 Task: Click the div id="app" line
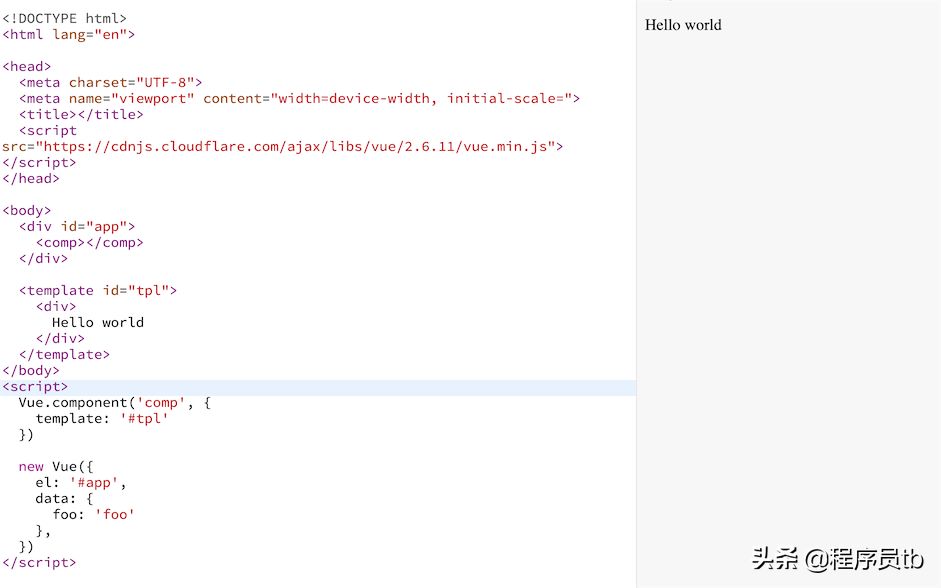[76, 226]
